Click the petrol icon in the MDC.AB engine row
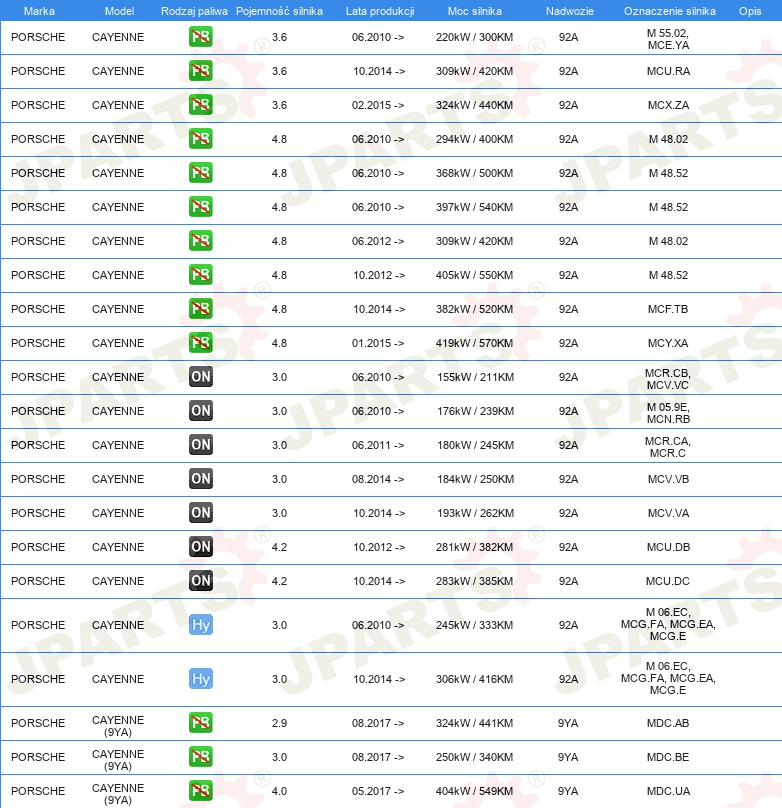 click(x=201, y=723)
